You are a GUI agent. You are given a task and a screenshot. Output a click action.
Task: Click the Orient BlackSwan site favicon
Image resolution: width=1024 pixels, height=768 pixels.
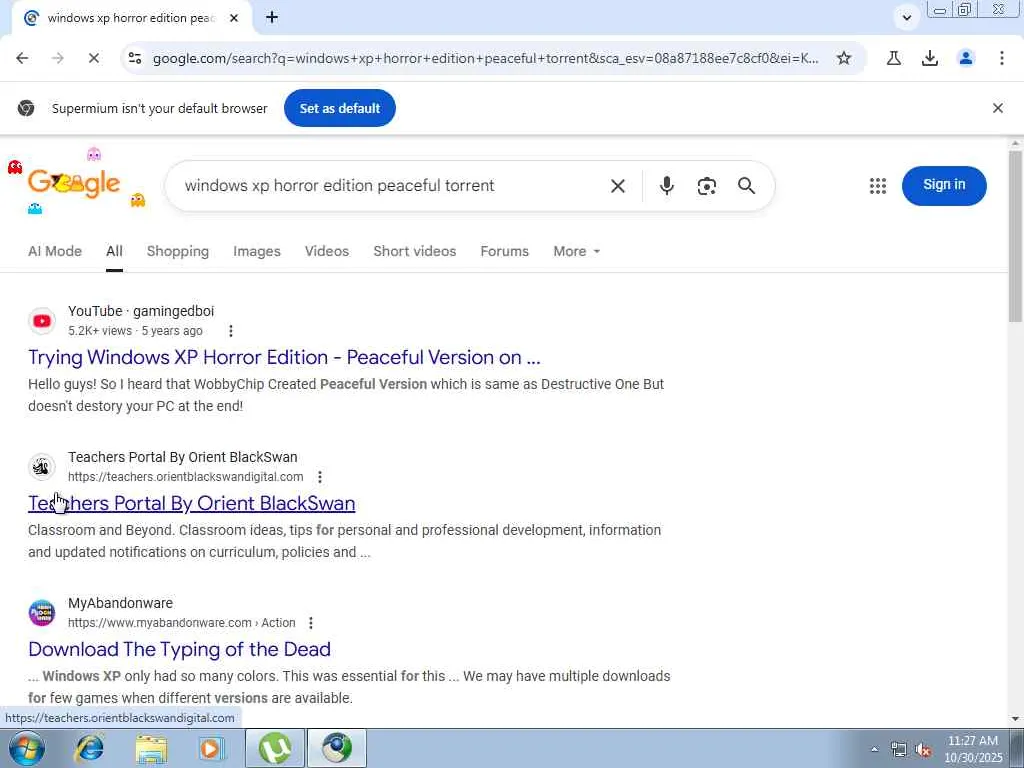42,467
